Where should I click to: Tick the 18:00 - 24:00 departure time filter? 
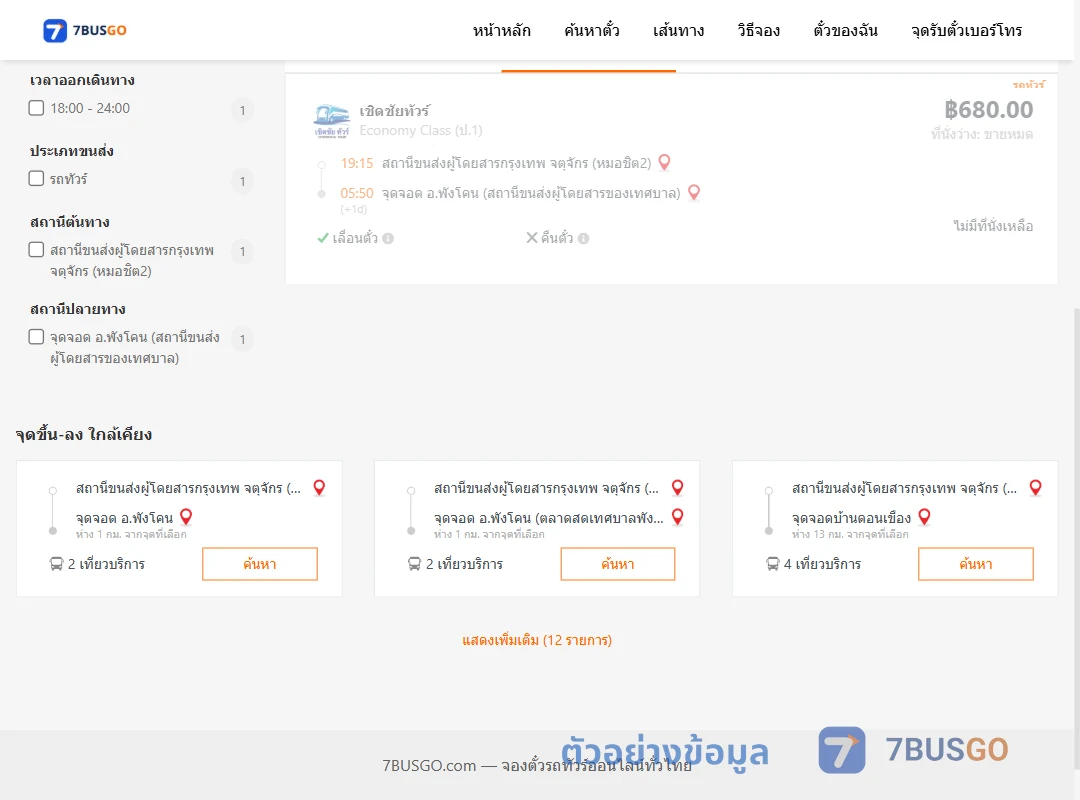pyautogui.click(x=37, y=108)
